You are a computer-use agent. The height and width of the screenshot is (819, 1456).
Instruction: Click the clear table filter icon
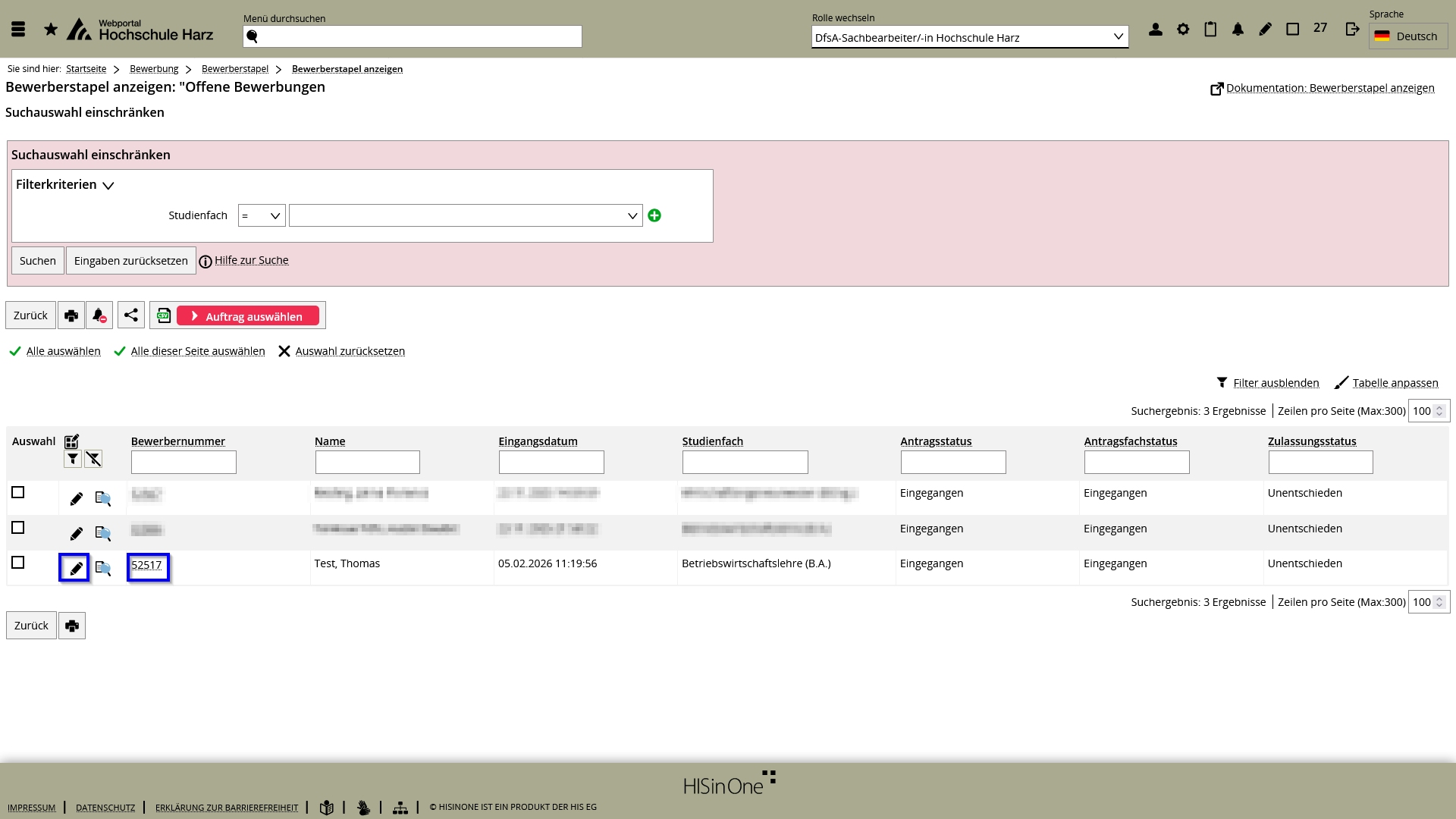(x=93, y=459)
